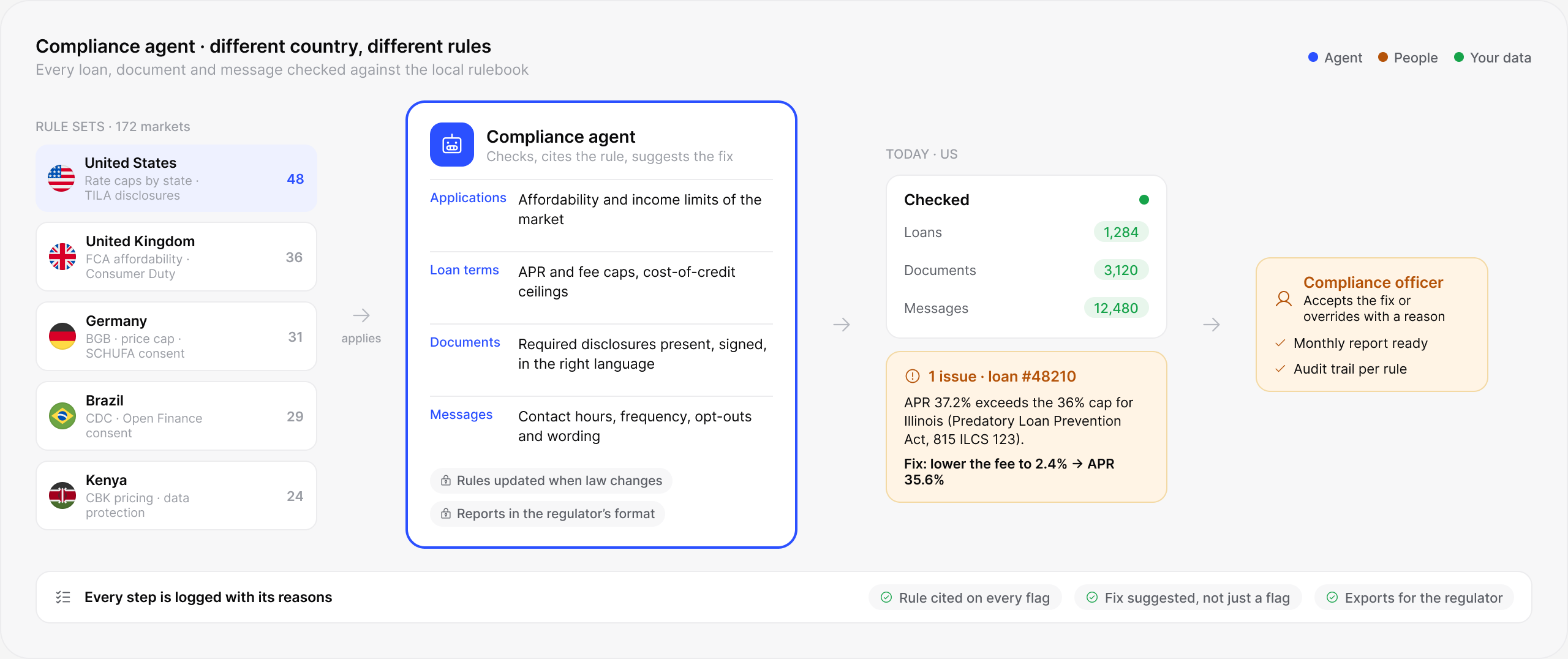The height and width of the screenshot is (659, 1568).
Task: Click the blue Agent legend dot
Action: pyautogui.click(x=1313, y=57)
